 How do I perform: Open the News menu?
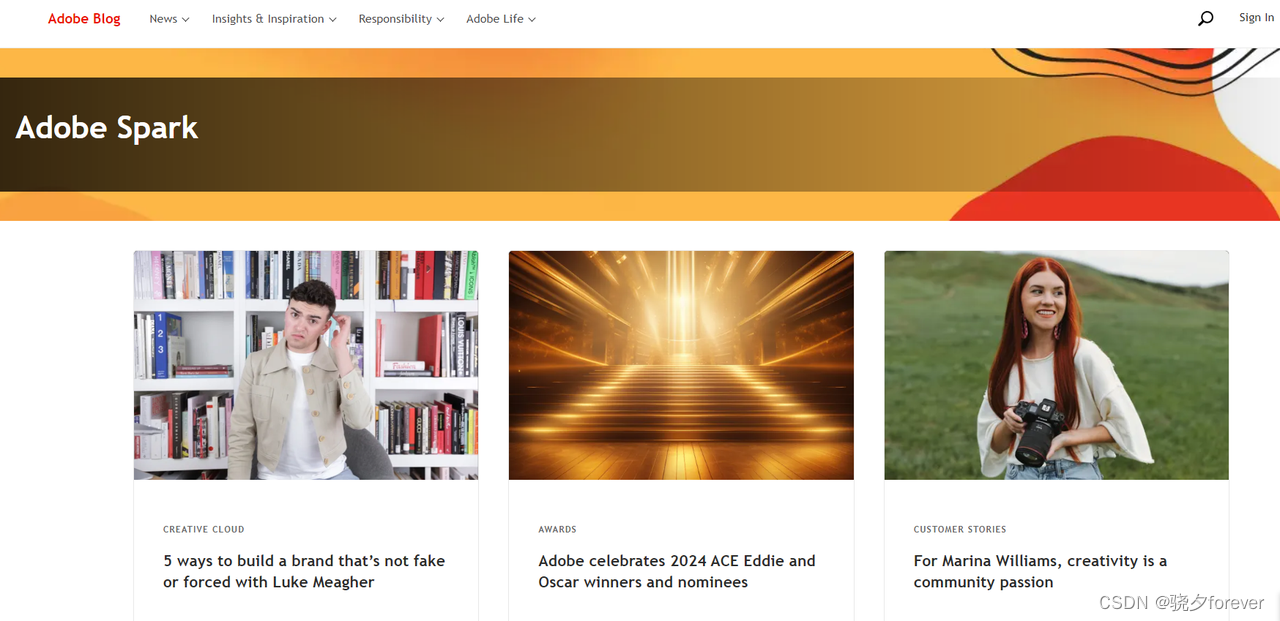(169, 19)
